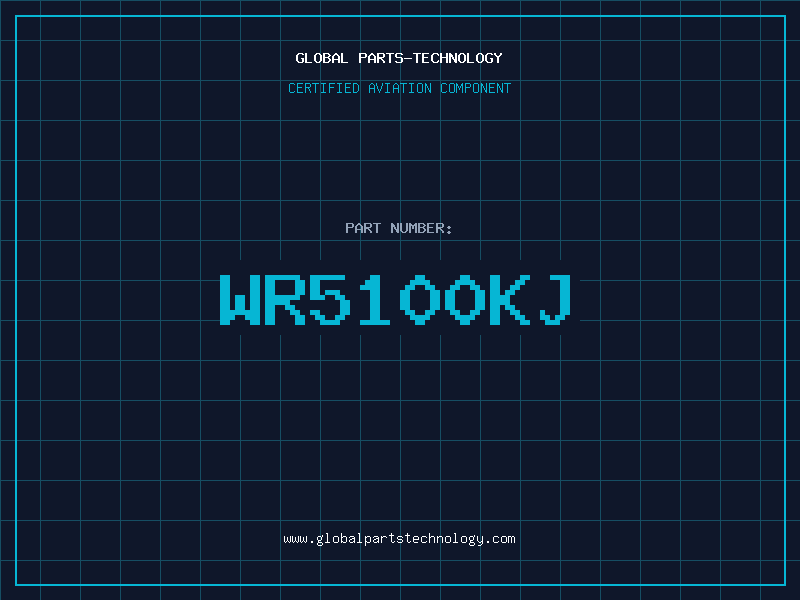Image resolution: width=800 pixels, height=600 pixels.
Task: Select the digit 5 in the part number
Action: [331, 299]
